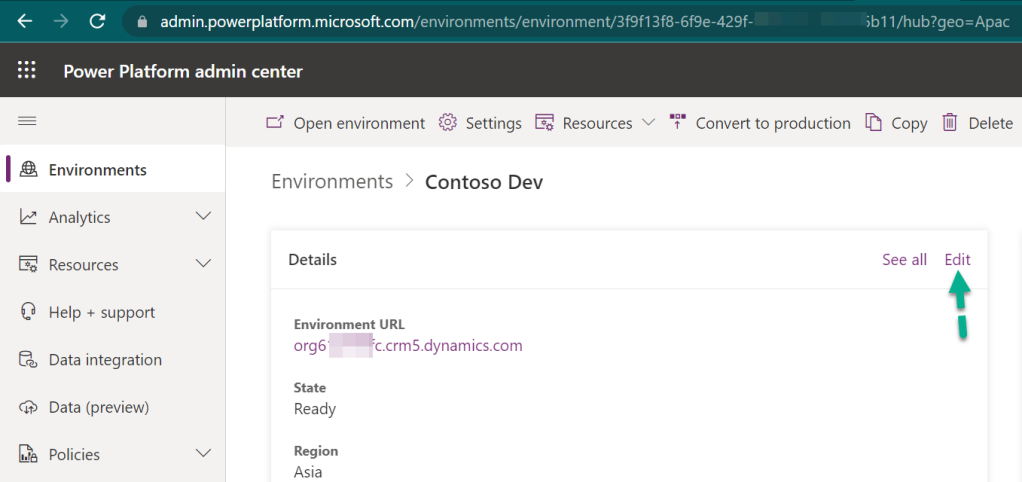Select Analytics in the left navigation
Image resolution: width=1022 pixels, height=482 pixels.
tap(113, 217)
